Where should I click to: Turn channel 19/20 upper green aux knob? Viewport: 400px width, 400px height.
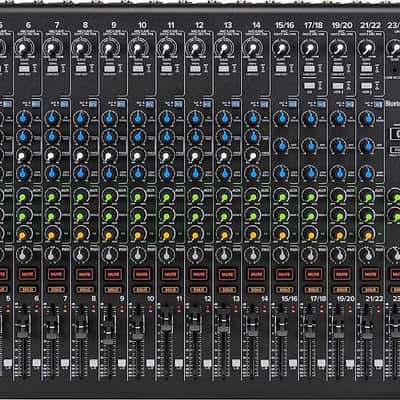pos(339,197)
